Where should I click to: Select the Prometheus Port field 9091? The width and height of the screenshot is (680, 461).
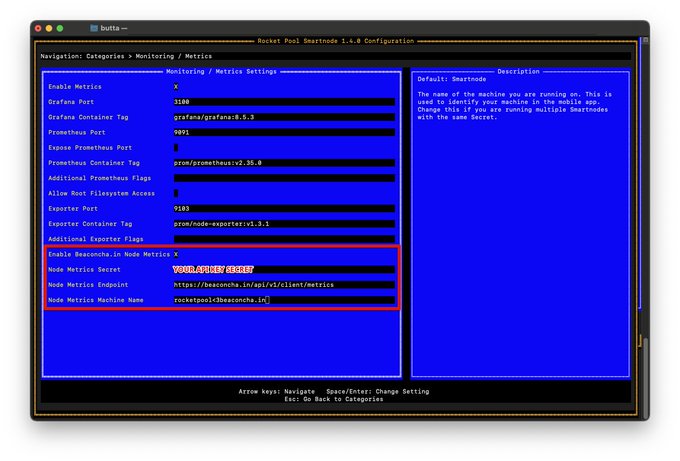[284, 132]
